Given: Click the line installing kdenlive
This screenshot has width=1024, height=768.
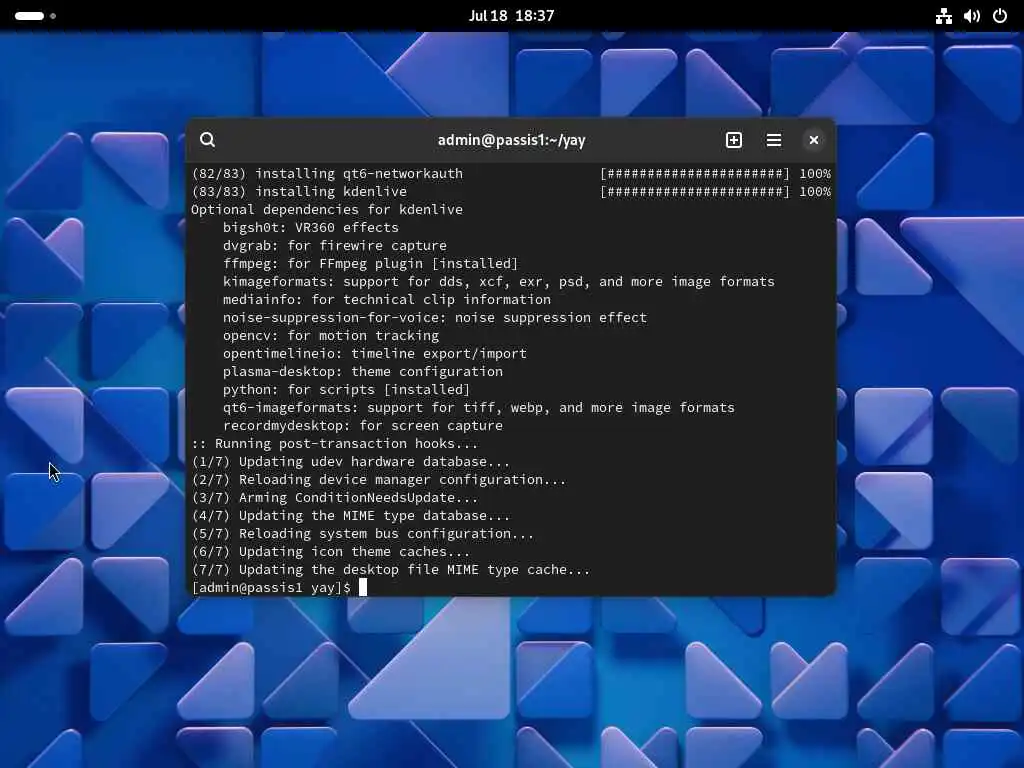Looking at the screenshot, I should pyautogui.click(x=299, y=191).
